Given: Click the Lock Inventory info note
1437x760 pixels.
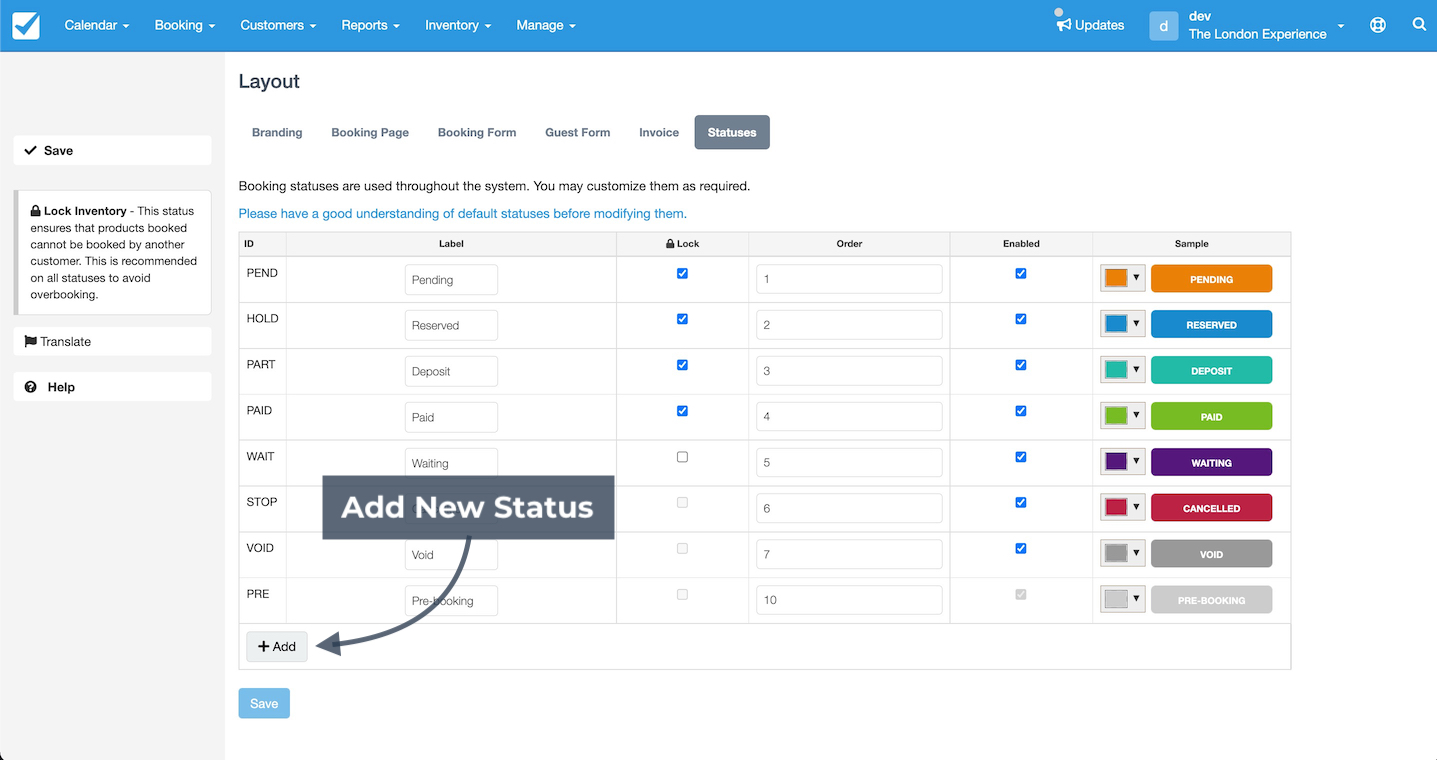Looking at the screenshot, I should coord(113,253).
